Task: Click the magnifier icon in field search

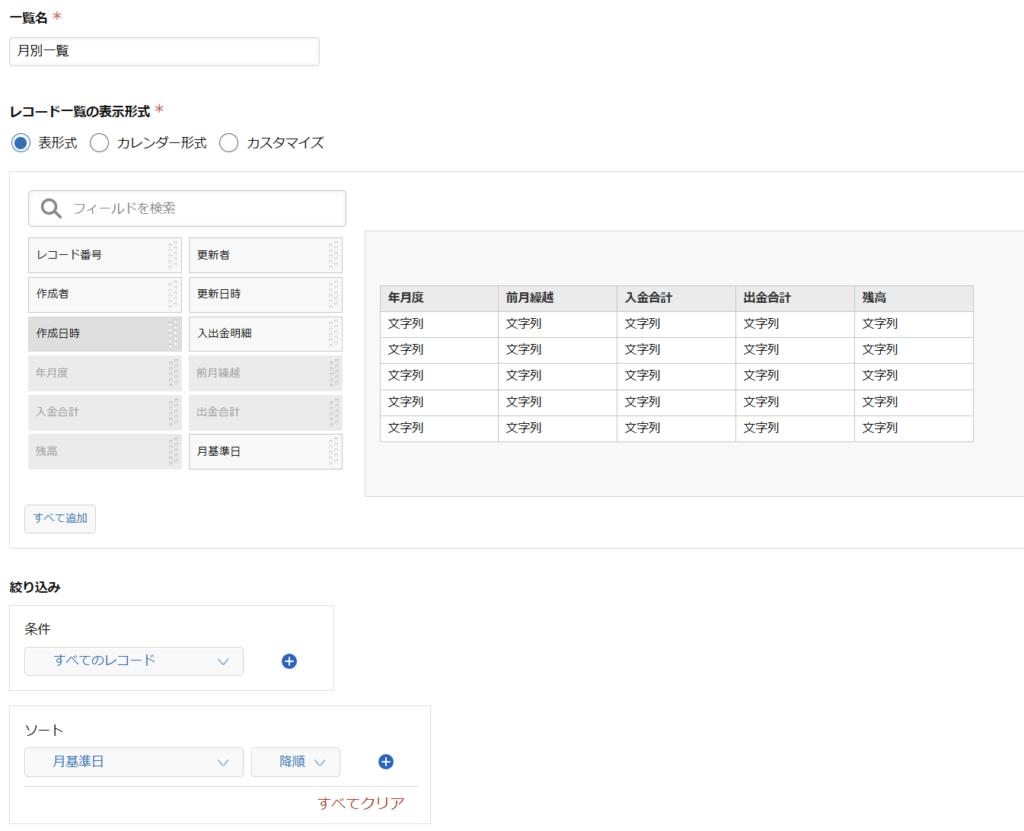Action: click(51, 208)
